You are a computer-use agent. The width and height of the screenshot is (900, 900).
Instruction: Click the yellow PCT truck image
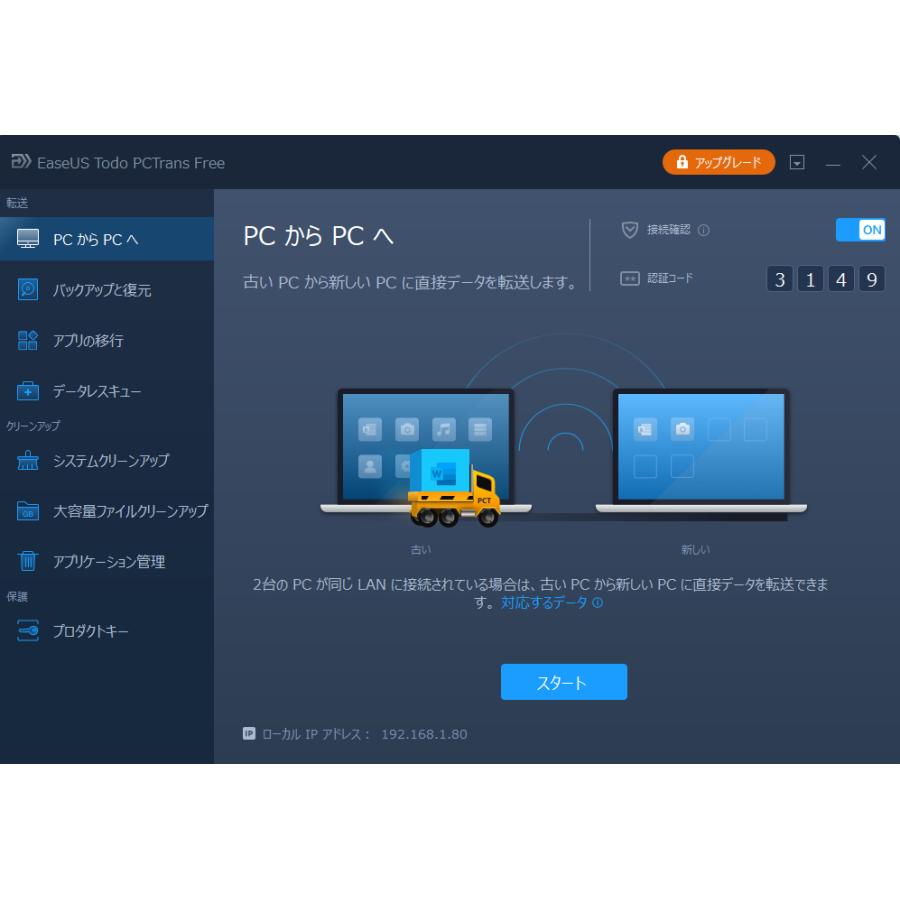453,488
